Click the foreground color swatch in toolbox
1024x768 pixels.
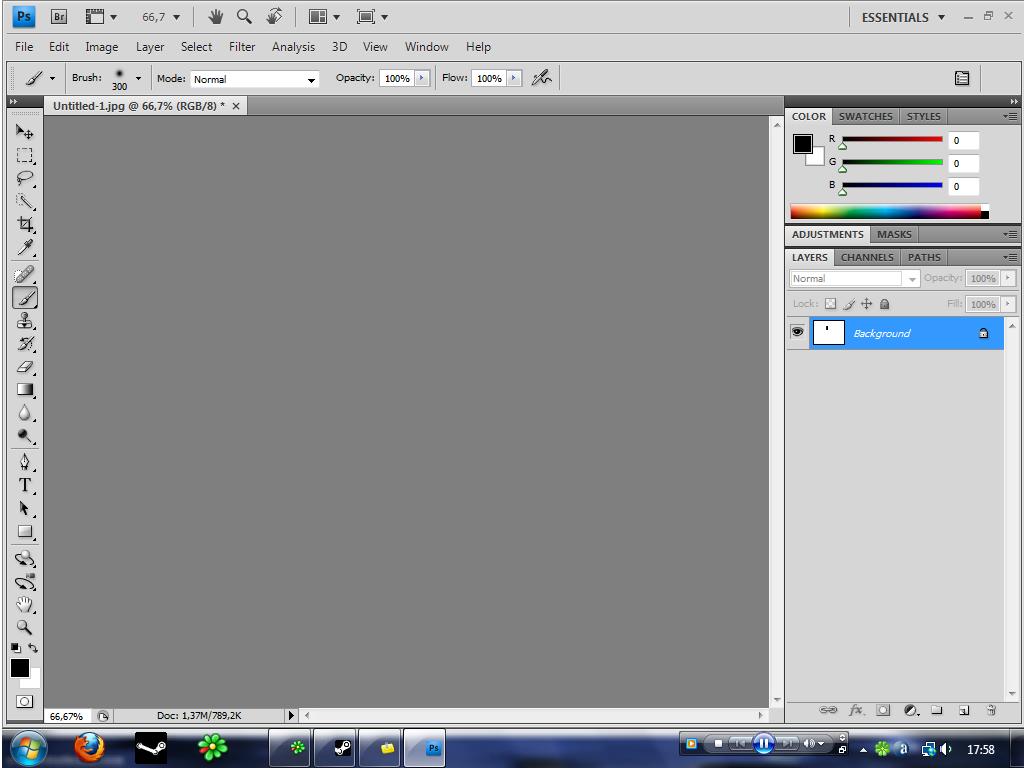coord(20,668)
